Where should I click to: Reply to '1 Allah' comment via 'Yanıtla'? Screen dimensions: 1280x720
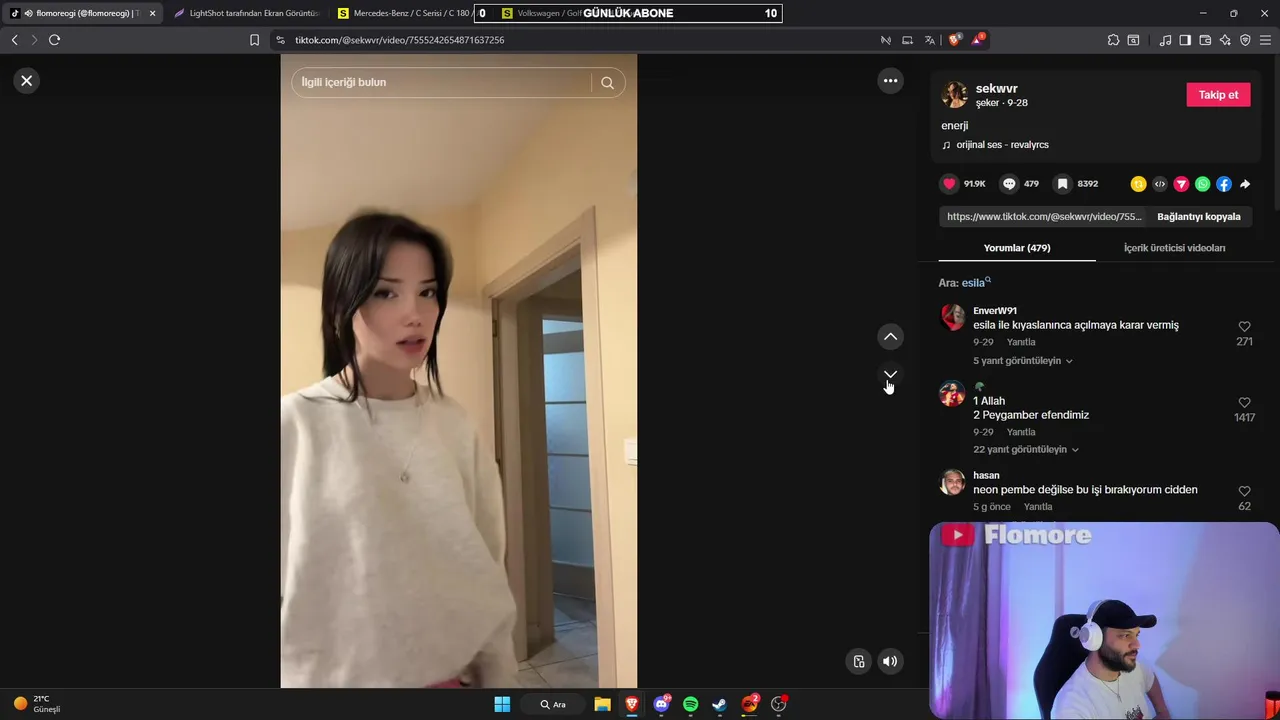point(1021,432)
